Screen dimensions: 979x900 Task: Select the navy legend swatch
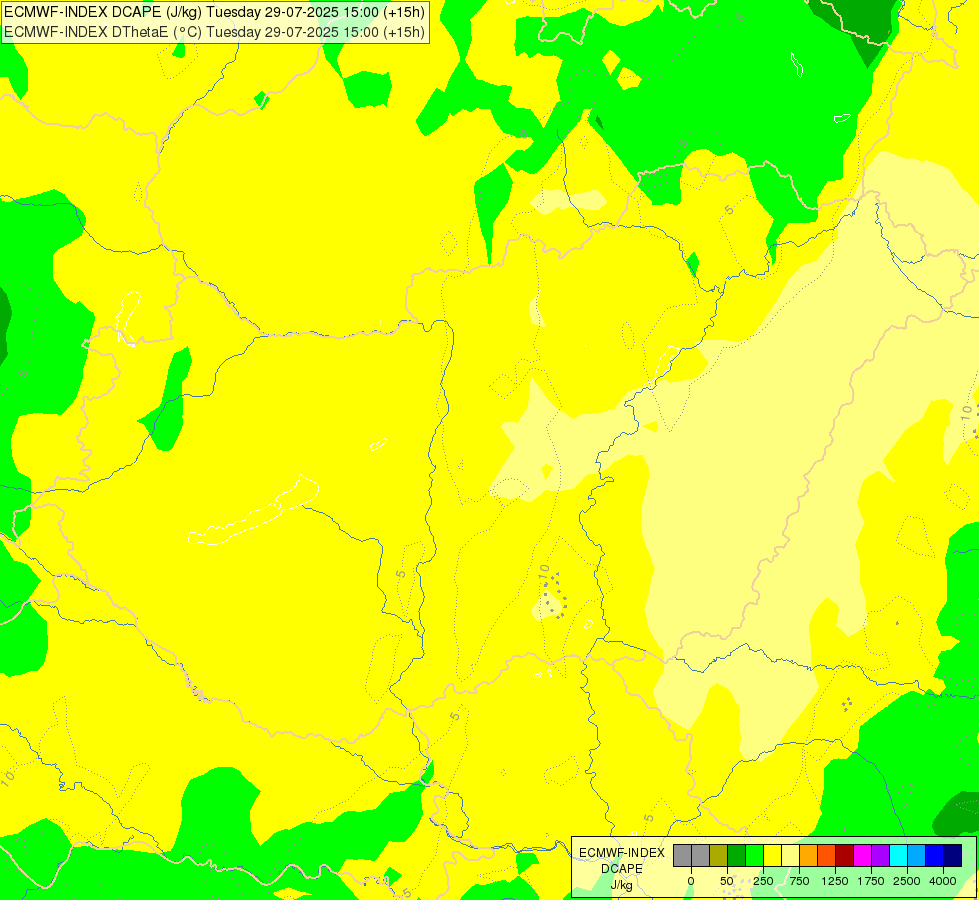pyautogui.click(x=952, y=855)
